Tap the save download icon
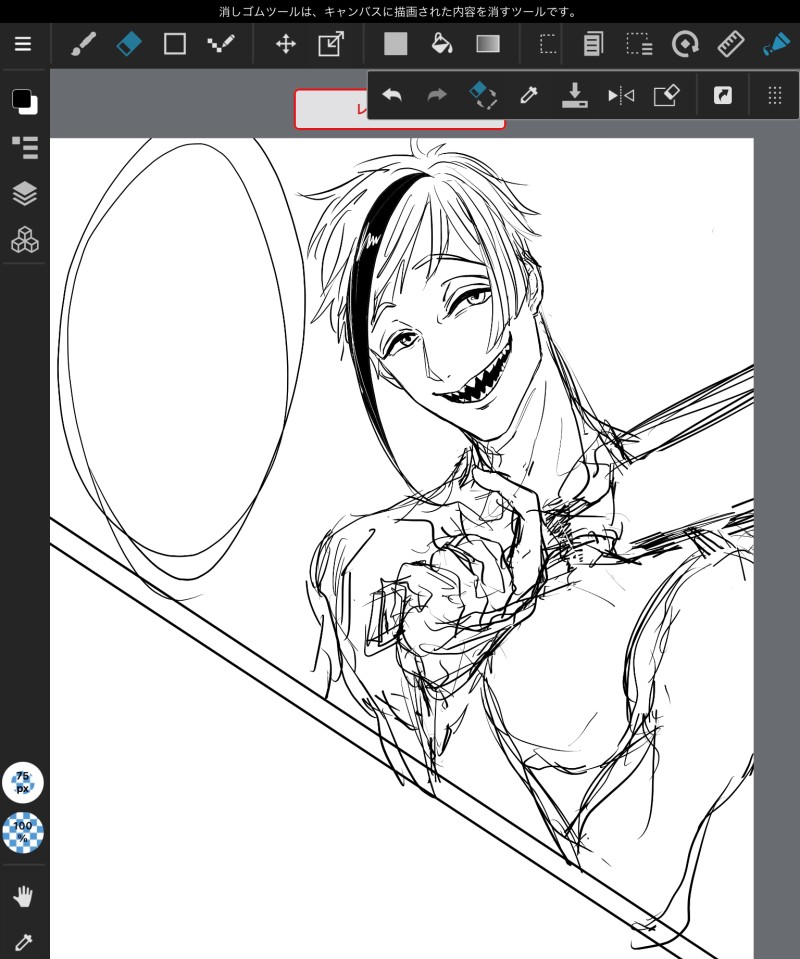 point(574,95)
